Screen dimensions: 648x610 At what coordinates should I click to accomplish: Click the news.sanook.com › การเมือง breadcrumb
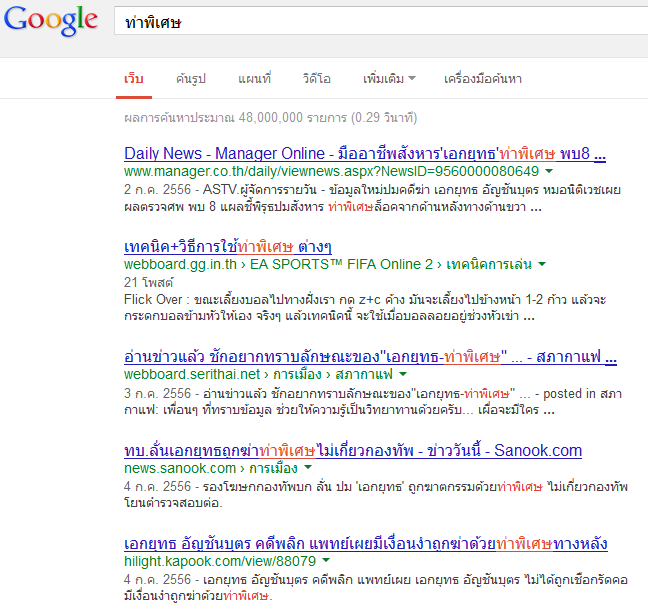coord(211,468)
